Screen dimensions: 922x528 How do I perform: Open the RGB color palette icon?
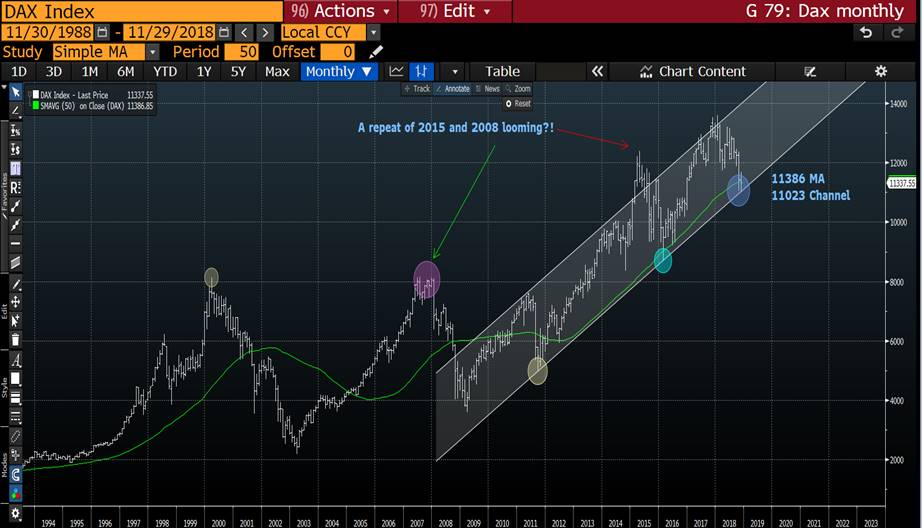(15, 493)
